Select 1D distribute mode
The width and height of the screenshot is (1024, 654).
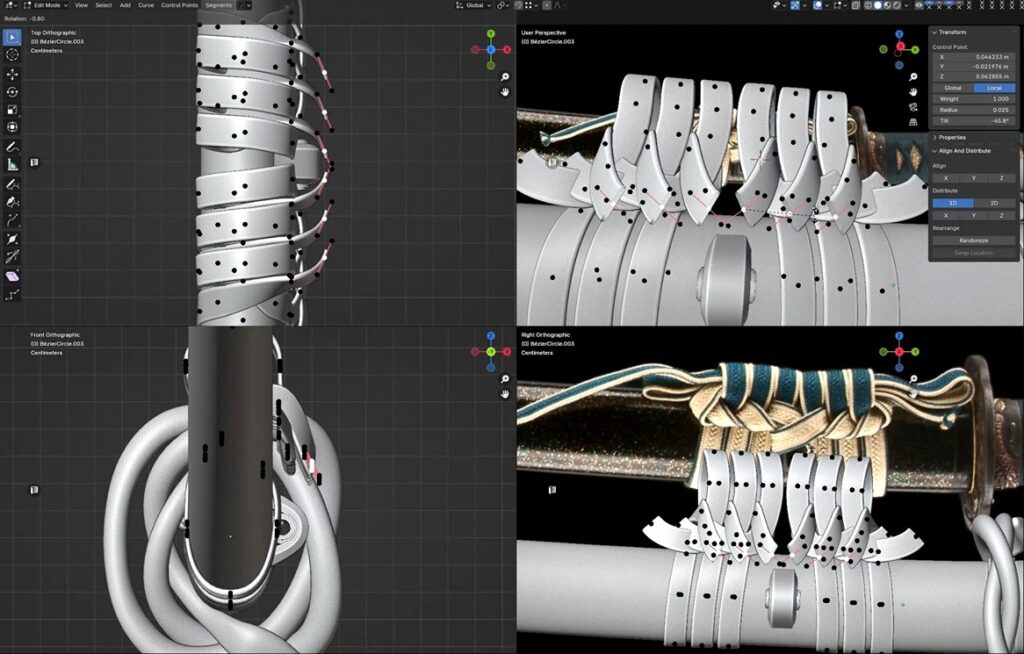coord(953,203)
